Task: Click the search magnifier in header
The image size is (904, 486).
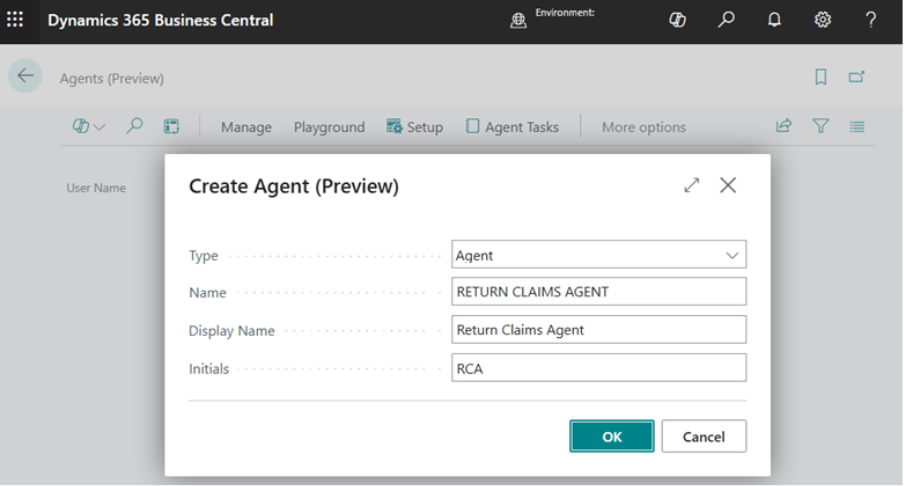Action: (727, 20)
